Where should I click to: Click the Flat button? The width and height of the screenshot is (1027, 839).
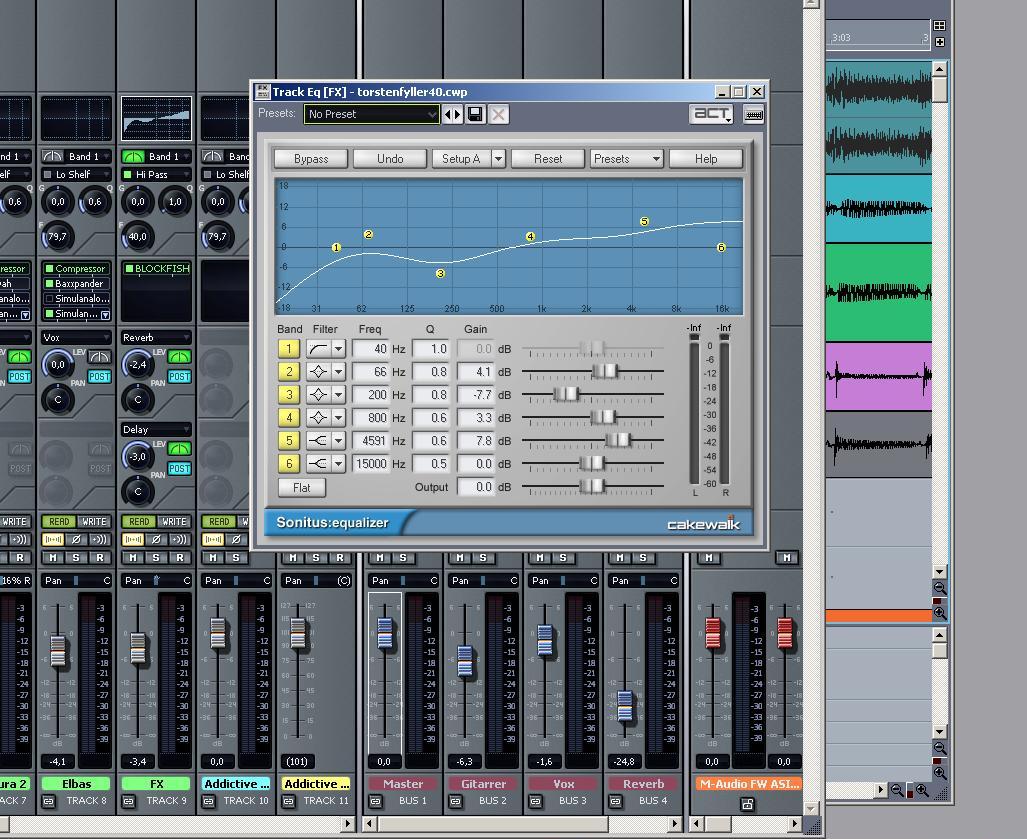pyautogui.click(x=302, y=487)
